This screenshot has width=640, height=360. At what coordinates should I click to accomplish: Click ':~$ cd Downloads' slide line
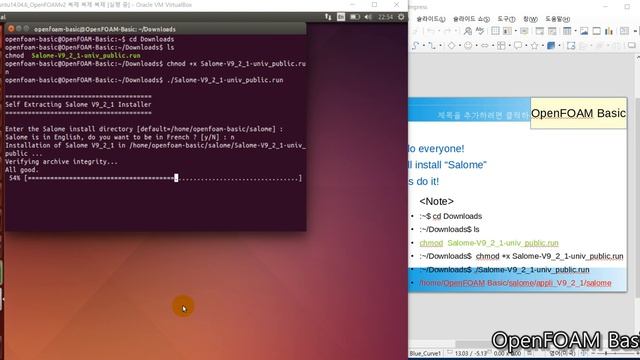tap(451, 216)
